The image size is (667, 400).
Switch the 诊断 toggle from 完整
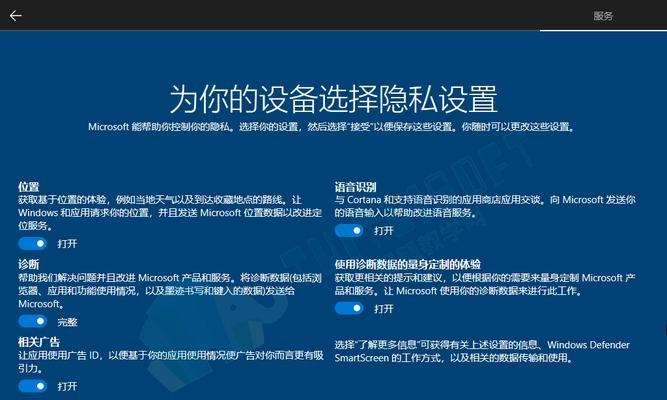coord(33,321)
